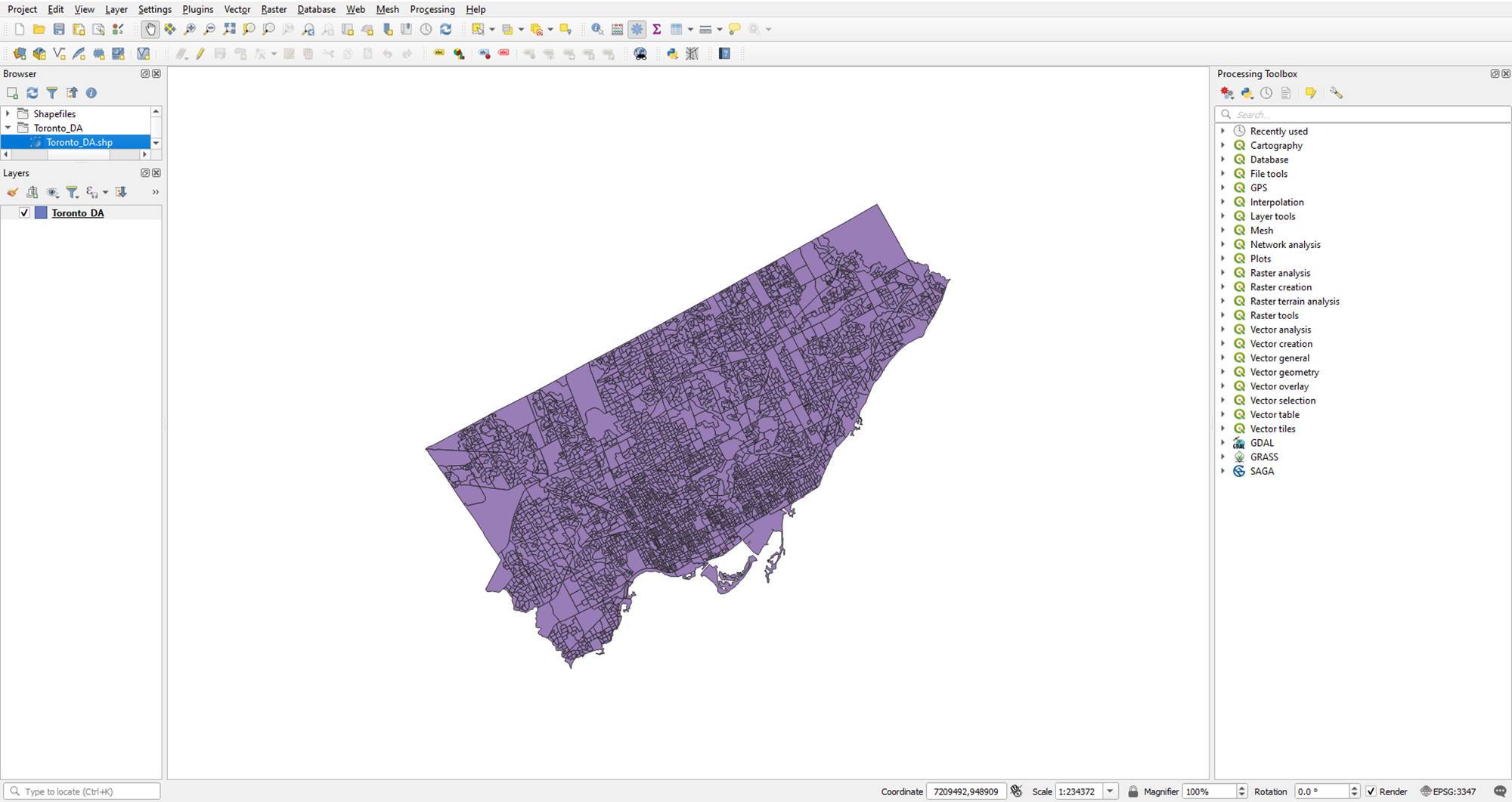Screen dimensions: 1512x802
Task: Click the Toronto_DA layer color swatch
Action: [41, 213]
